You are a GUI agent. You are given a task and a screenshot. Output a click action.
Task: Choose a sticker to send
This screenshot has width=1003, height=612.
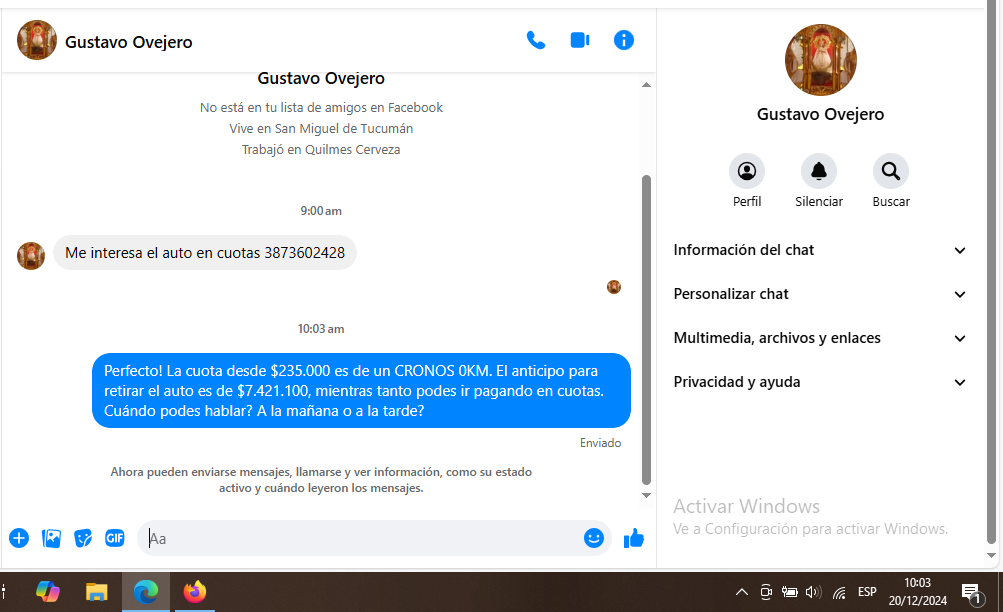pyautogui.click(x=83, y=538)
